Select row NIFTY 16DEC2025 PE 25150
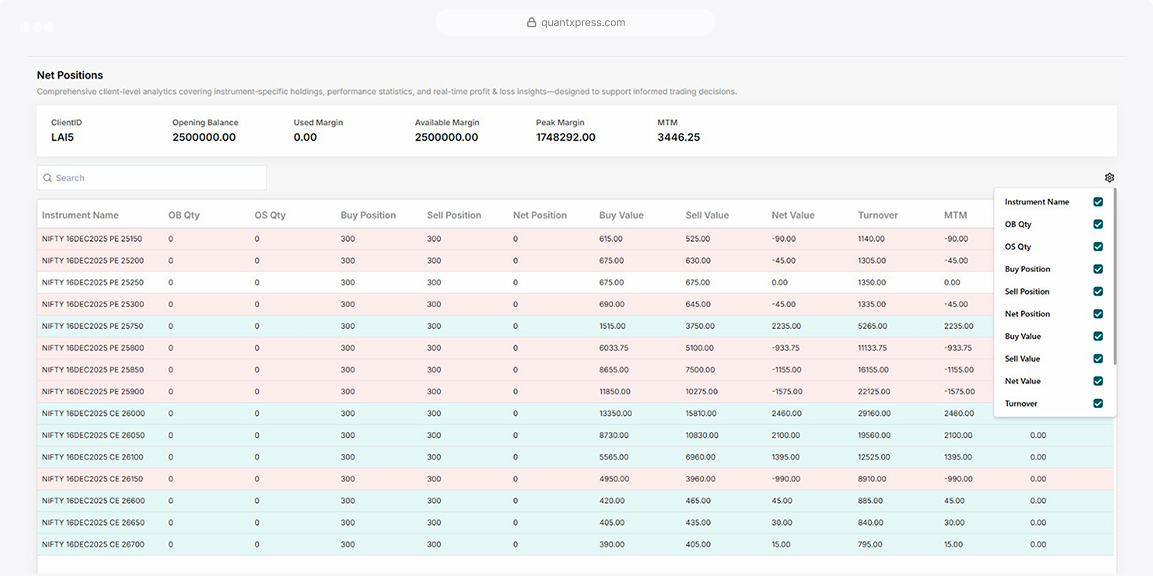The height and width of the screenshot is (577, 1153). tap(575, 239)
